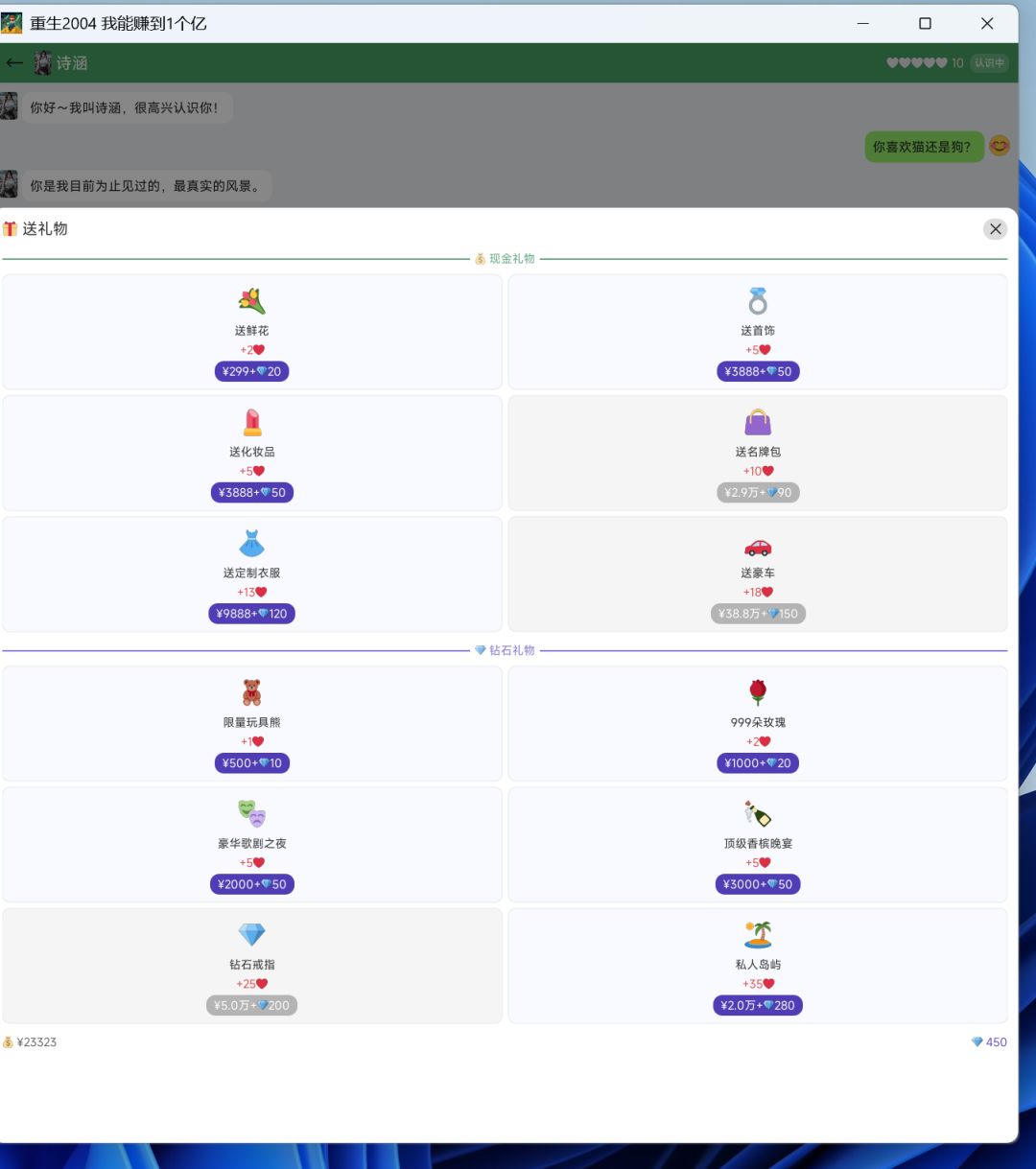This screenshot has height=1169, width=1036.
Task: Click the ¥38.8万+150 luxury car button
Action: point(758,613)
